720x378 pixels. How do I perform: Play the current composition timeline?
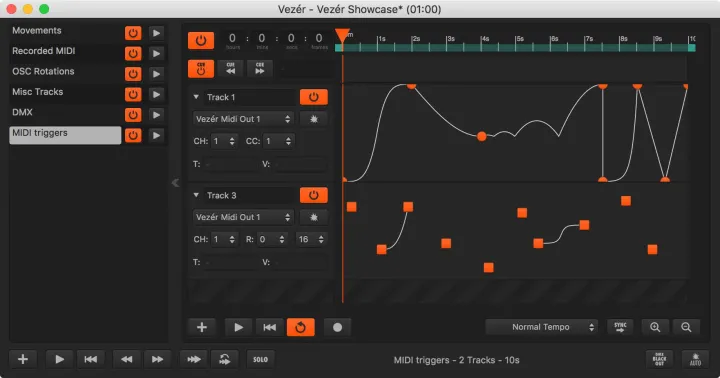click(238, 327)
